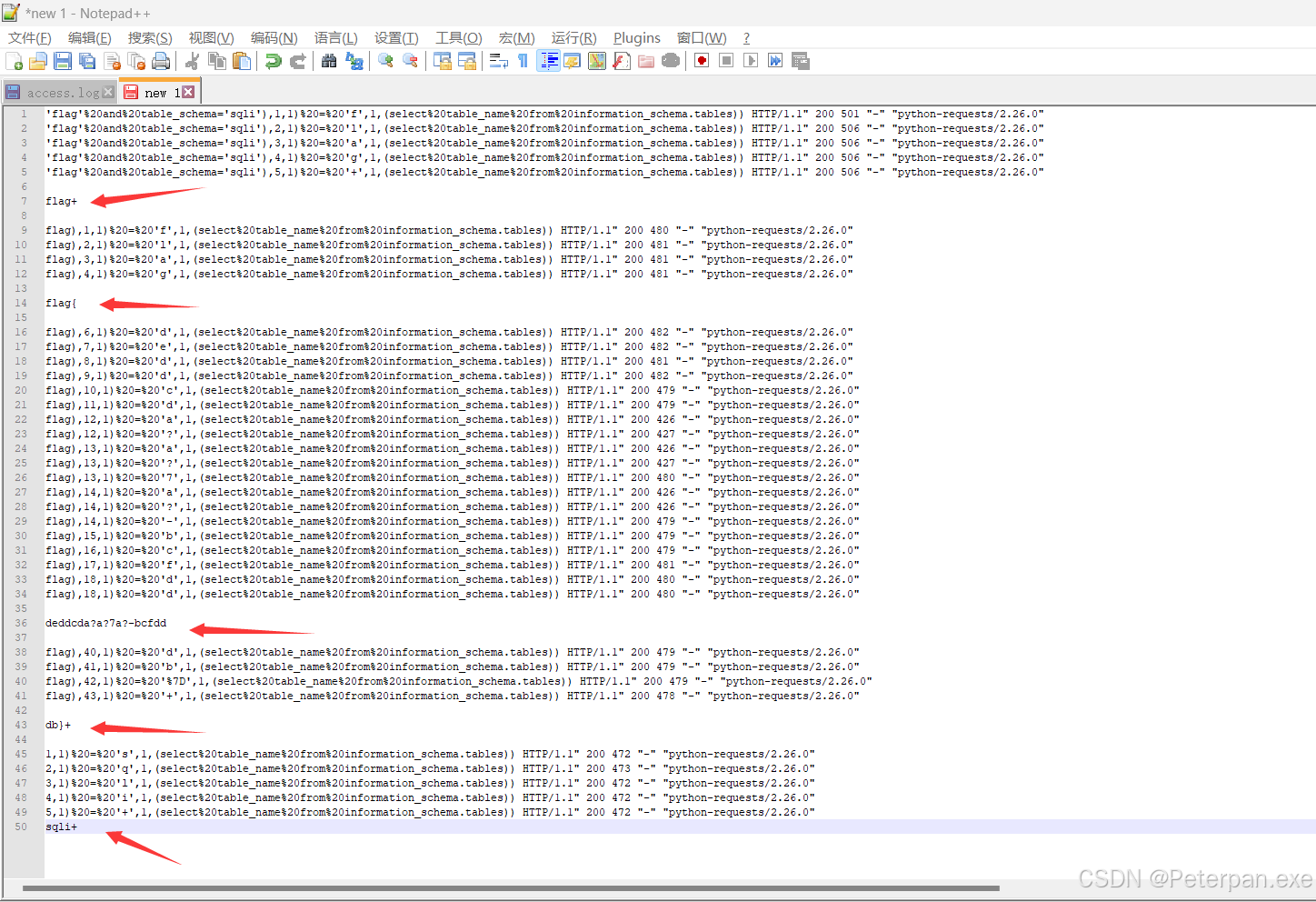The width and height of the screenshot is (1316, 902).
Task: Click Save current recorded macro icon
Action: [x=801, y=61]
